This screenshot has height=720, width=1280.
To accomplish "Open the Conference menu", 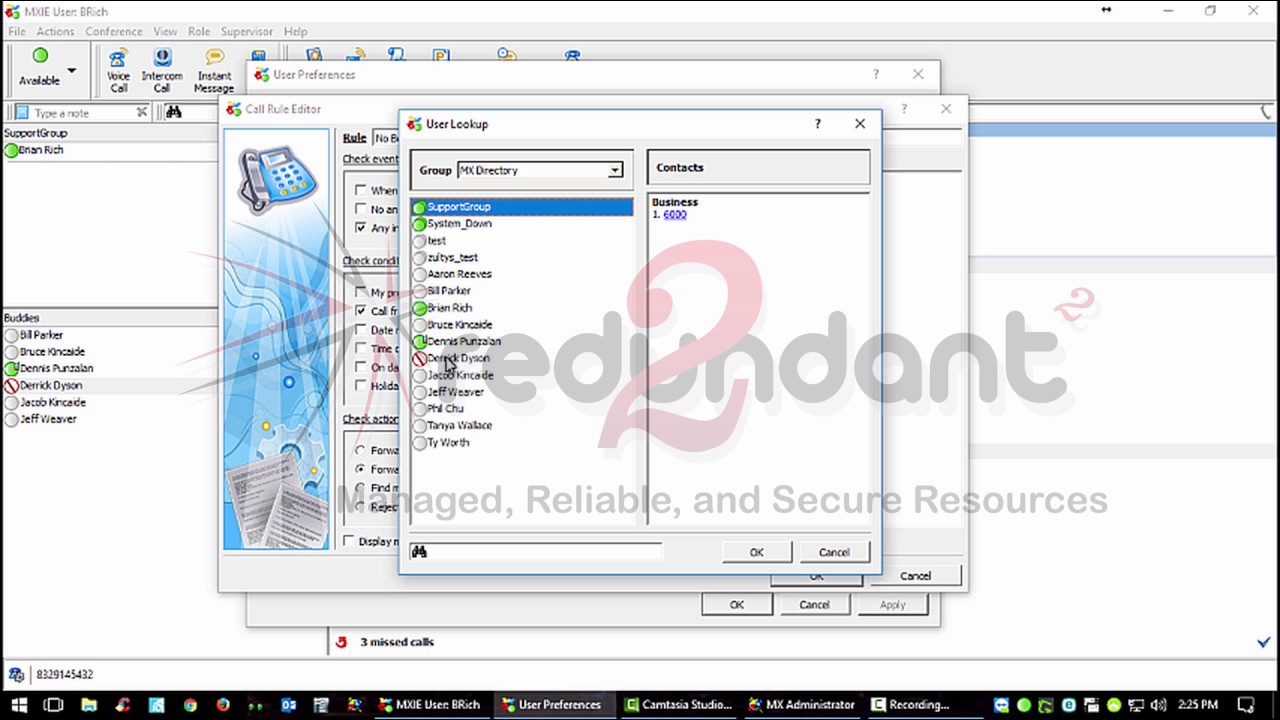I will [x=114, y=32].
